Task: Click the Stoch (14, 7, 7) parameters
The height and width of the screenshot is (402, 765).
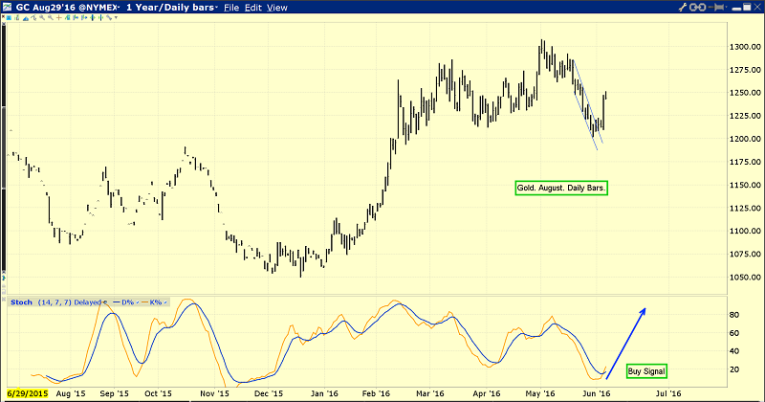Action: tap(53, 301)
